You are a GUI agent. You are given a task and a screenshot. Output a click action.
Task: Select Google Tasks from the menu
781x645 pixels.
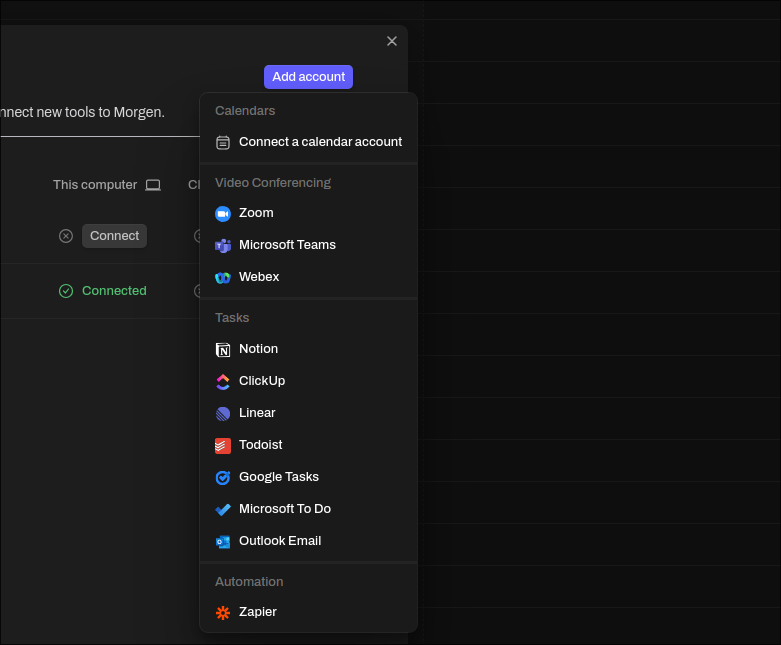(x=278, y=477)
